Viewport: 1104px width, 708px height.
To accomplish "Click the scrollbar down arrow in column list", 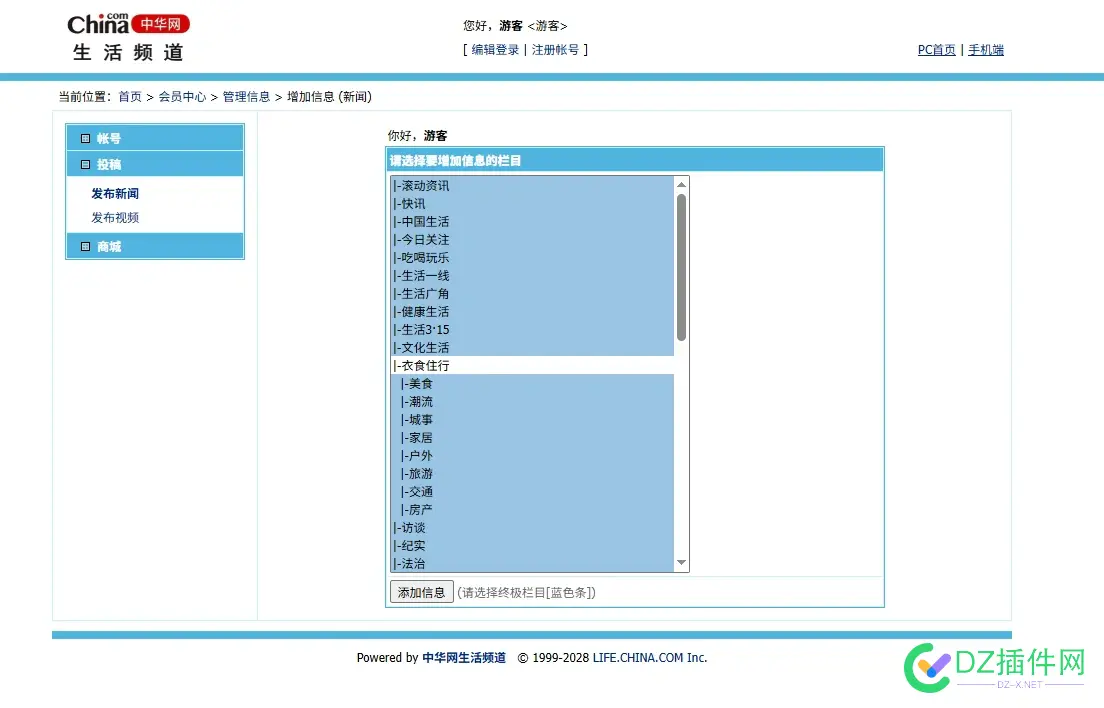I will pos(681,564).
